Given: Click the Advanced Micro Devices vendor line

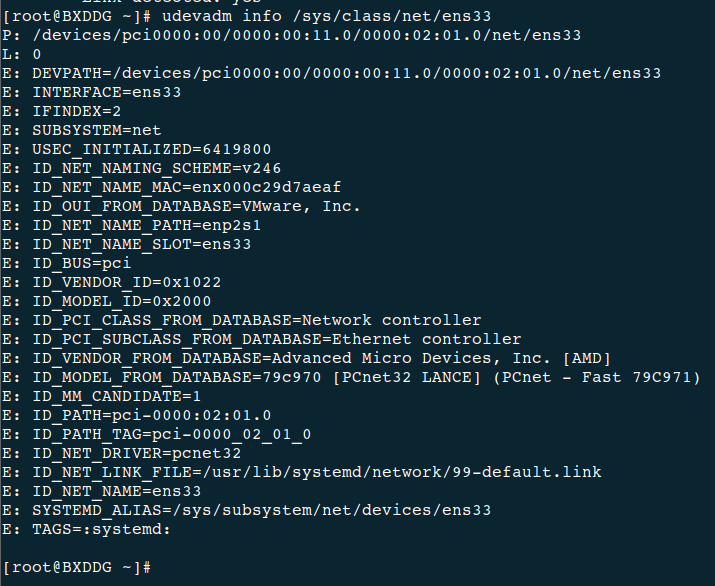Looking at the screenshot, I should coord(321,358).
